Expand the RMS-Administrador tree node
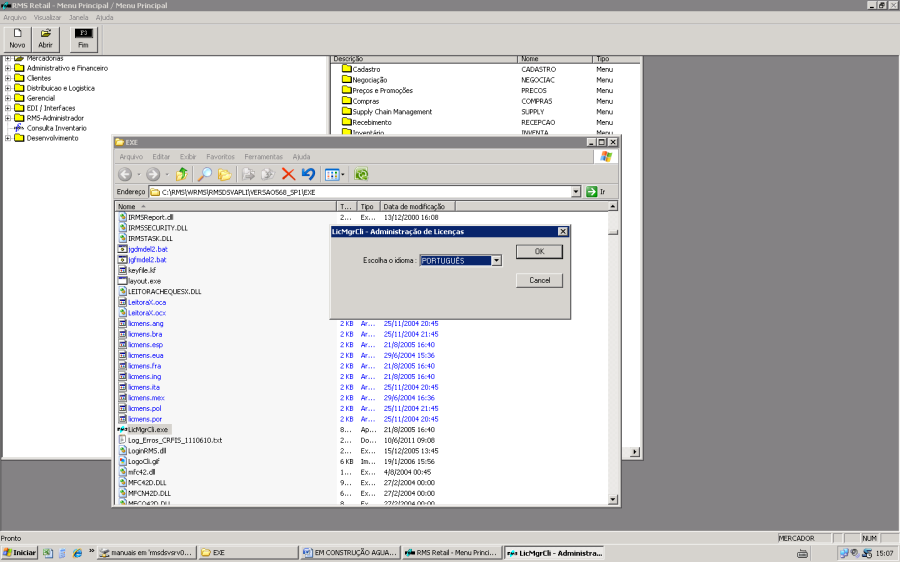This screenshot has width=900, height=562. (x=8, y=118)
